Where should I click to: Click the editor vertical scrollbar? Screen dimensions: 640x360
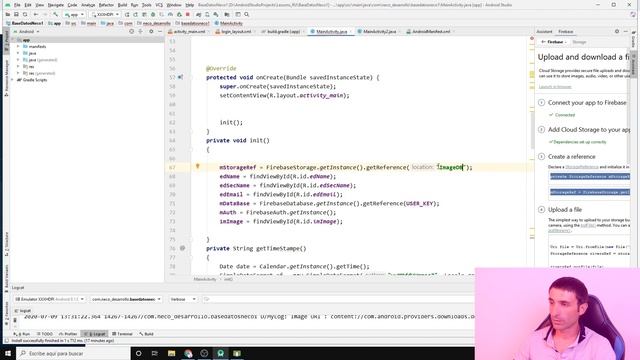tap(532, 131)
